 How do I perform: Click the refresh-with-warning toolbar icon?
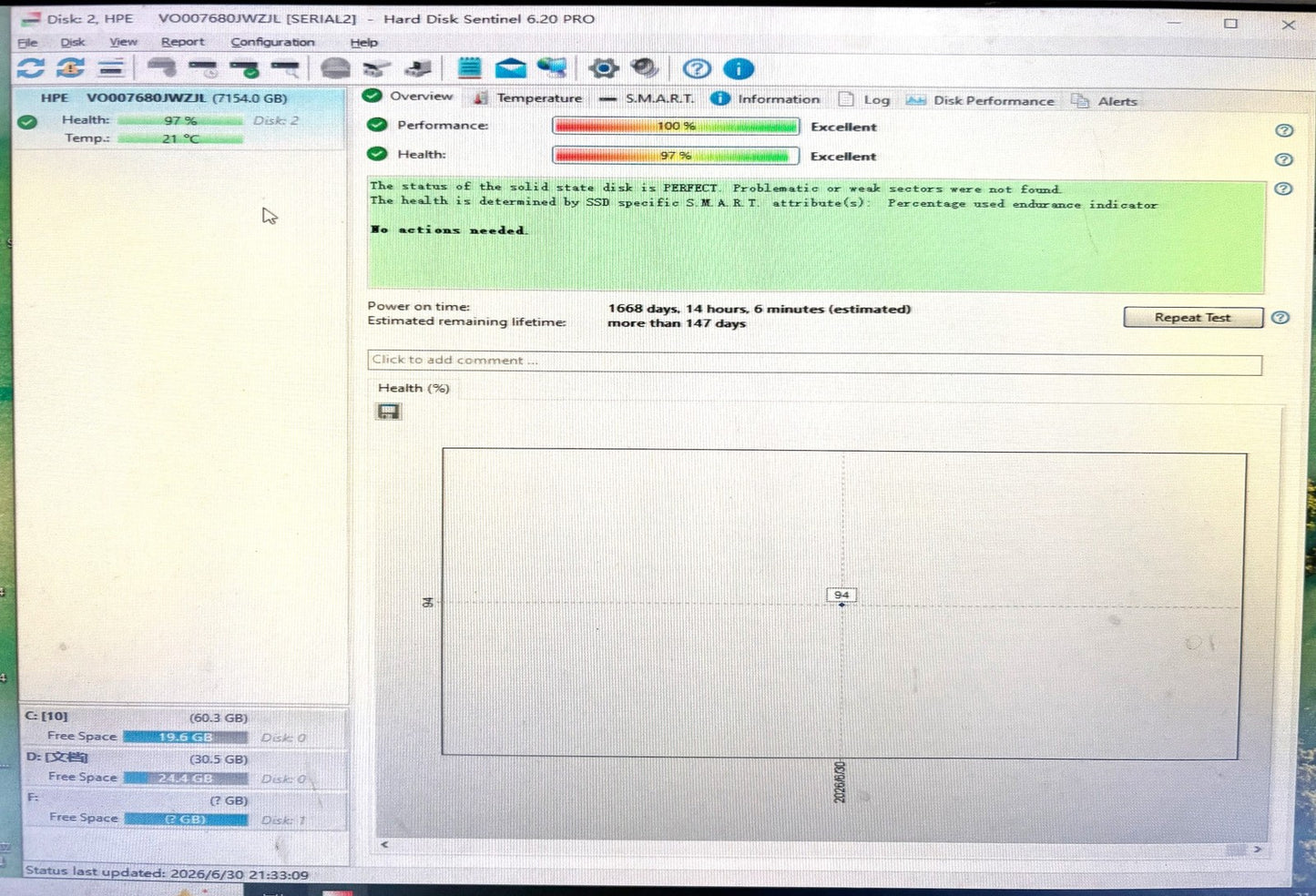tap(70, 68)
